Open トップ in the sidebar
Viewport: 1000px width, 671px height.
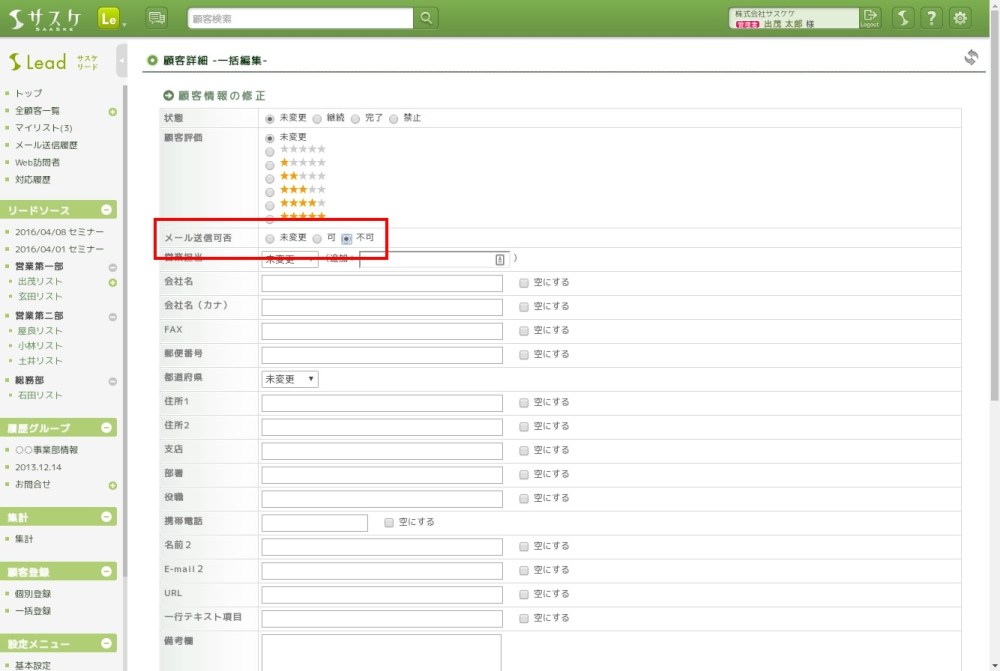pyautogui.click(x=28, y=93)
